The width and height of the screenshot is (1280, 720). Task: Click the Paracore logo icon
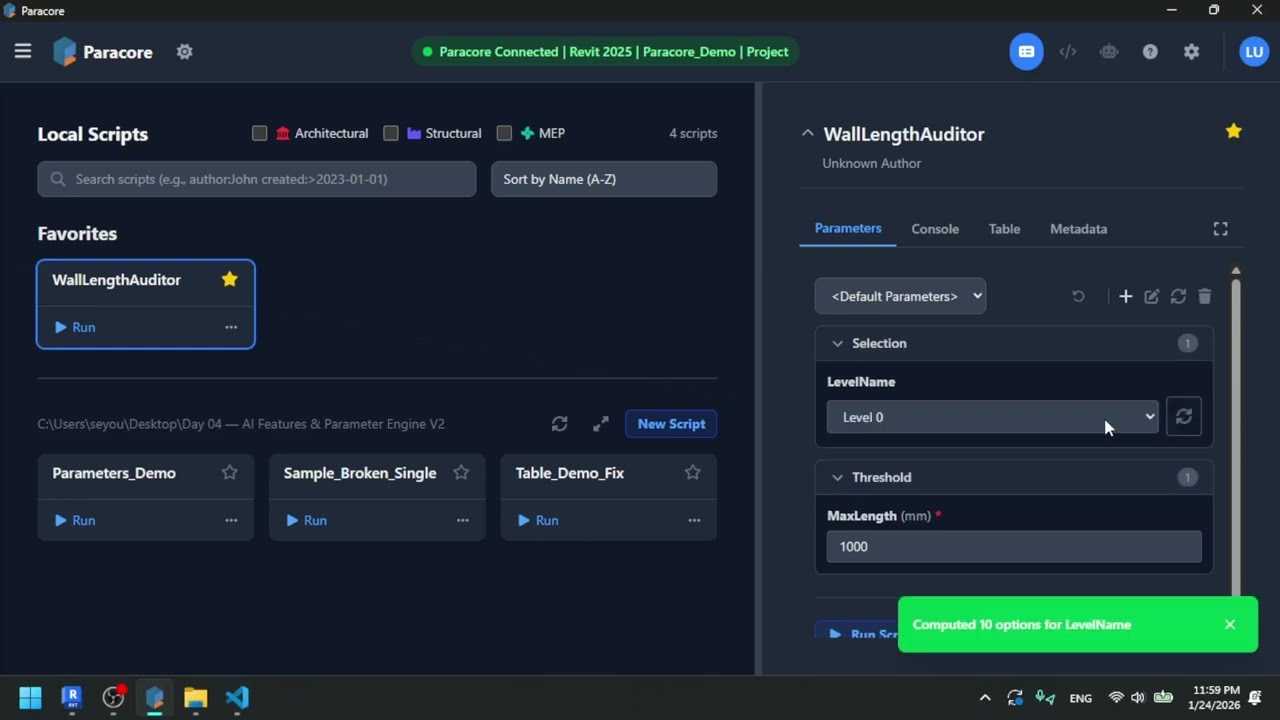(x=65, y=51)
